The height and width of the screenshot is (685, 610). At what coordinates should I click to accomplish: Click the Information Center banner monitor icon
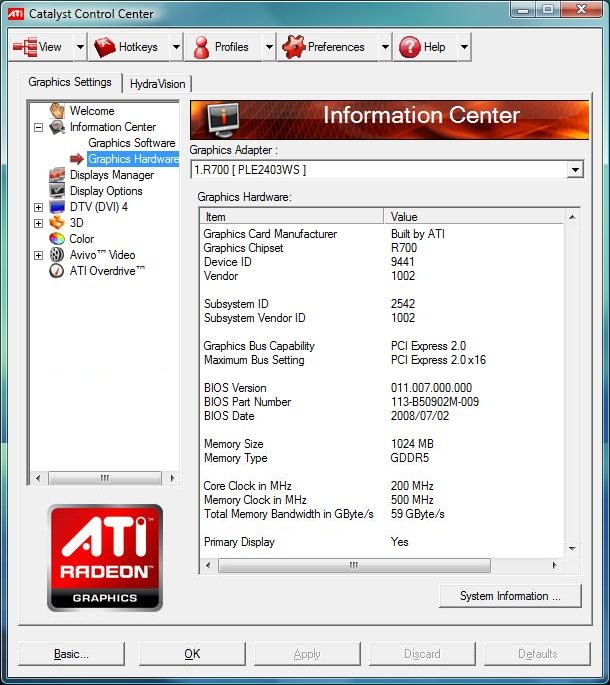(x=223, y=119)
